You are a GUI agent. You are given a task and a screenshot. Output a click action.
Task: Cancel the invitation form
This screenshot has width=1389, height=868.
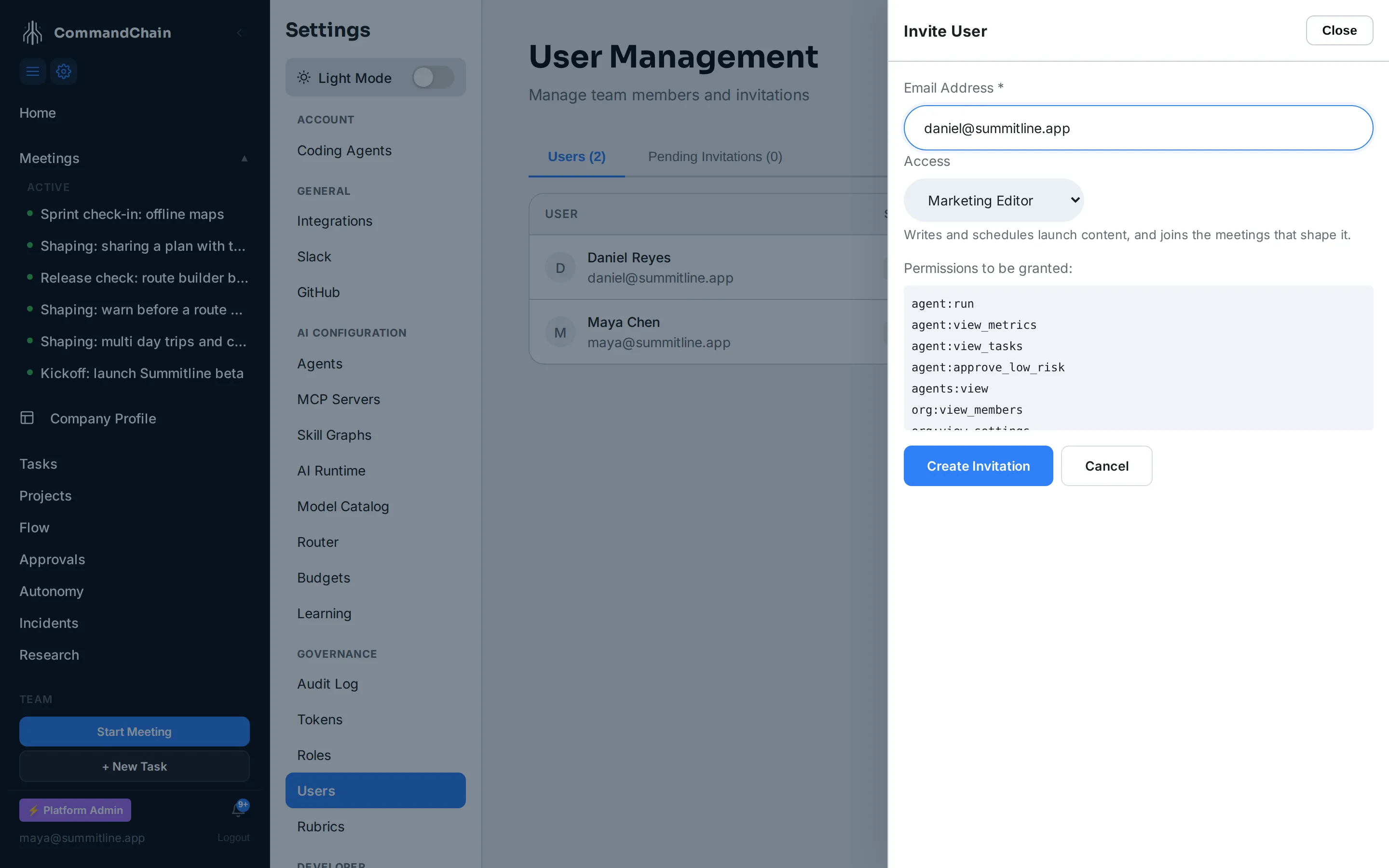click(x=1106, y=465)
